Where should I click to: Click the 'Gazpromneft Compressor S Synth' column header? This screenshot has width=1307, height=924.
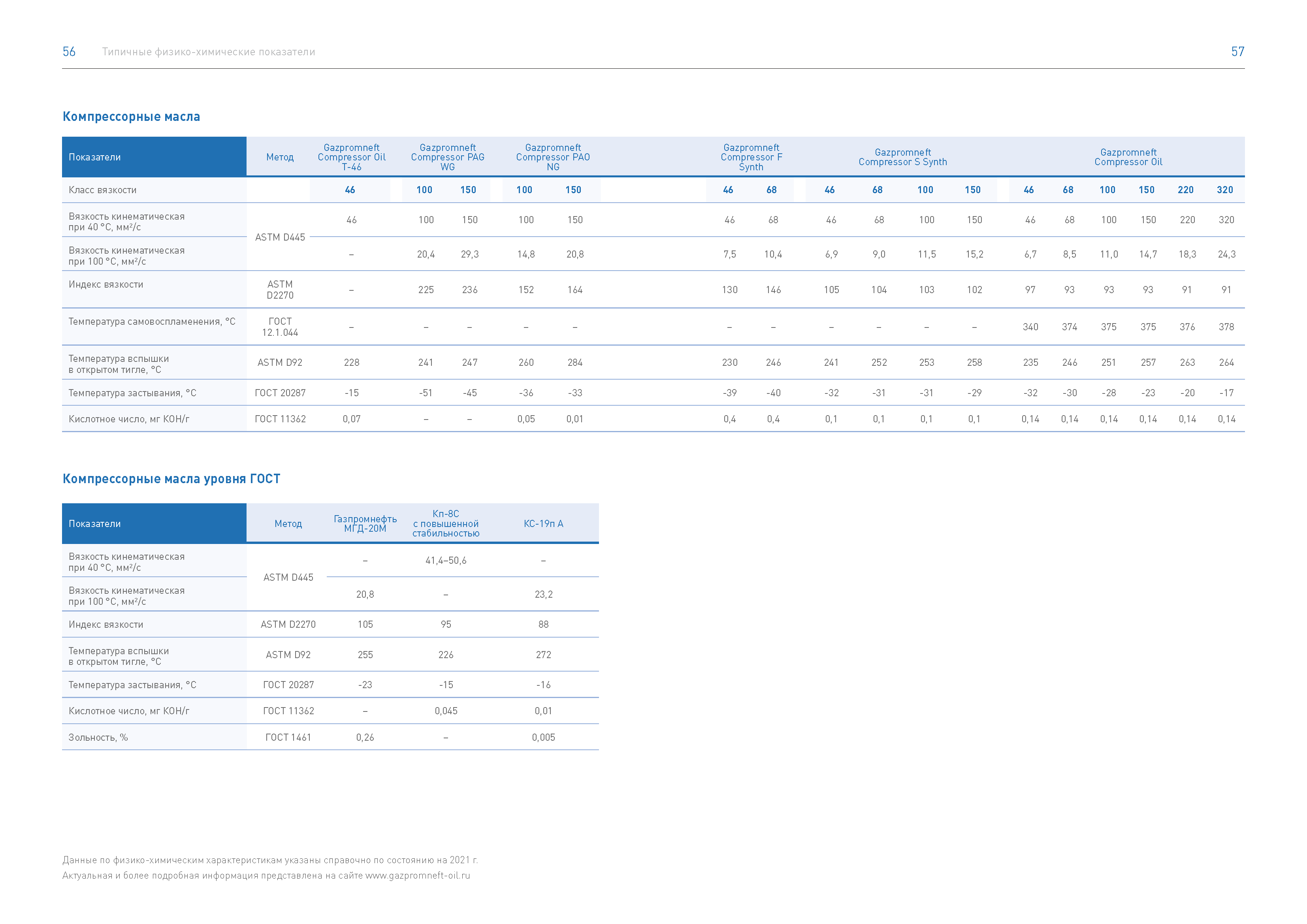coord(903,157)
